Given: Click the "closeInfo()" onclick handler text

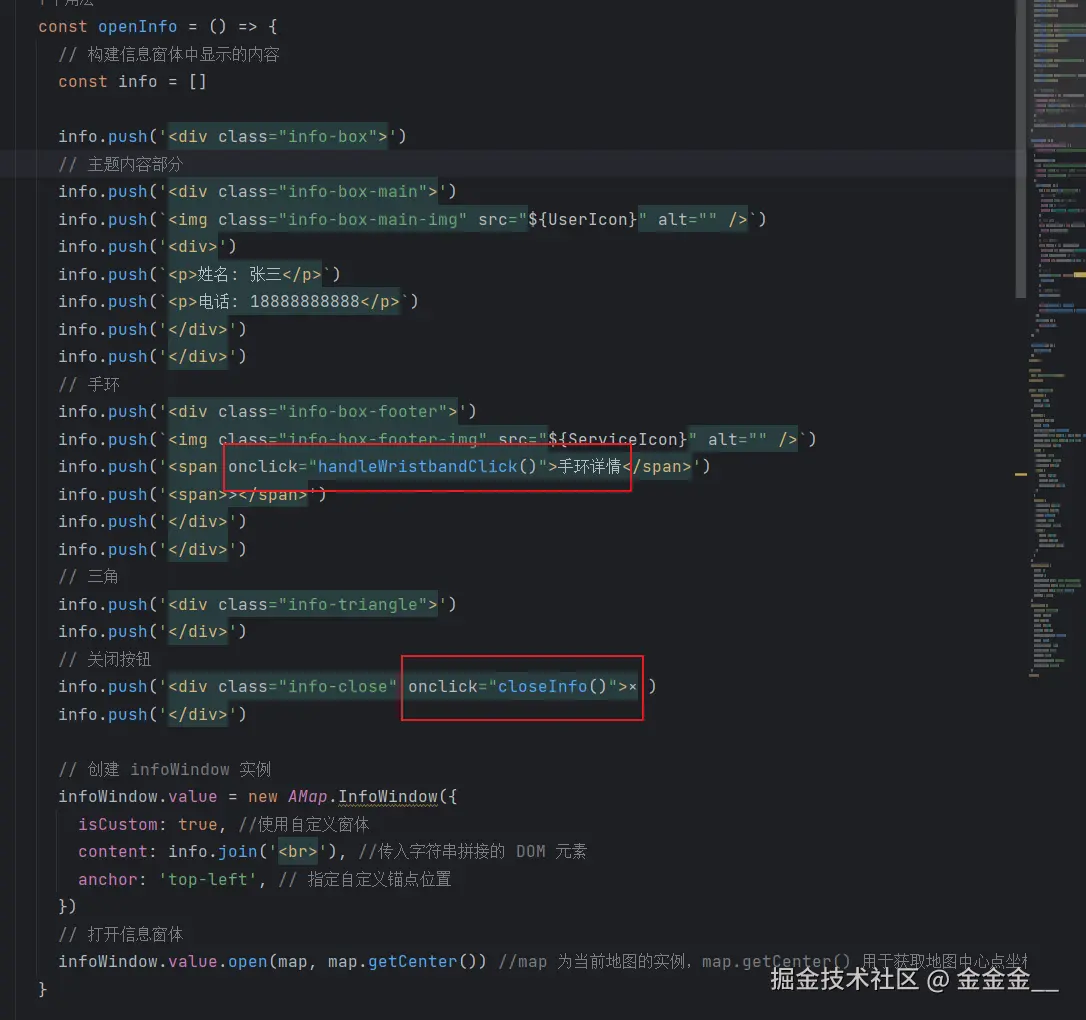Looking at the screenshot, I should click(551, 686).
